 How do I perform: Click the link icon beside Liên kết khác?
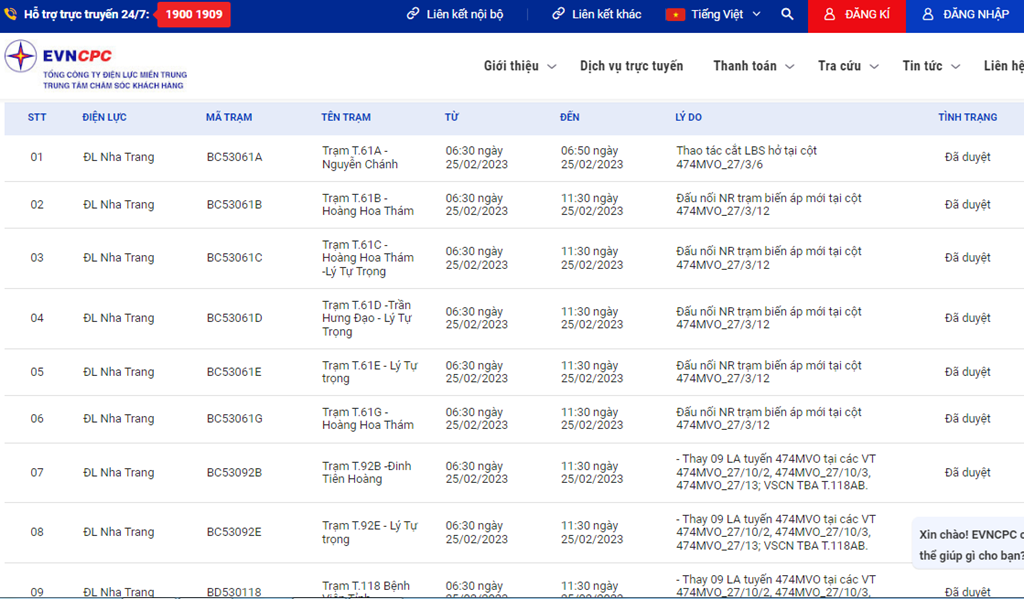[x=558, y=15]
